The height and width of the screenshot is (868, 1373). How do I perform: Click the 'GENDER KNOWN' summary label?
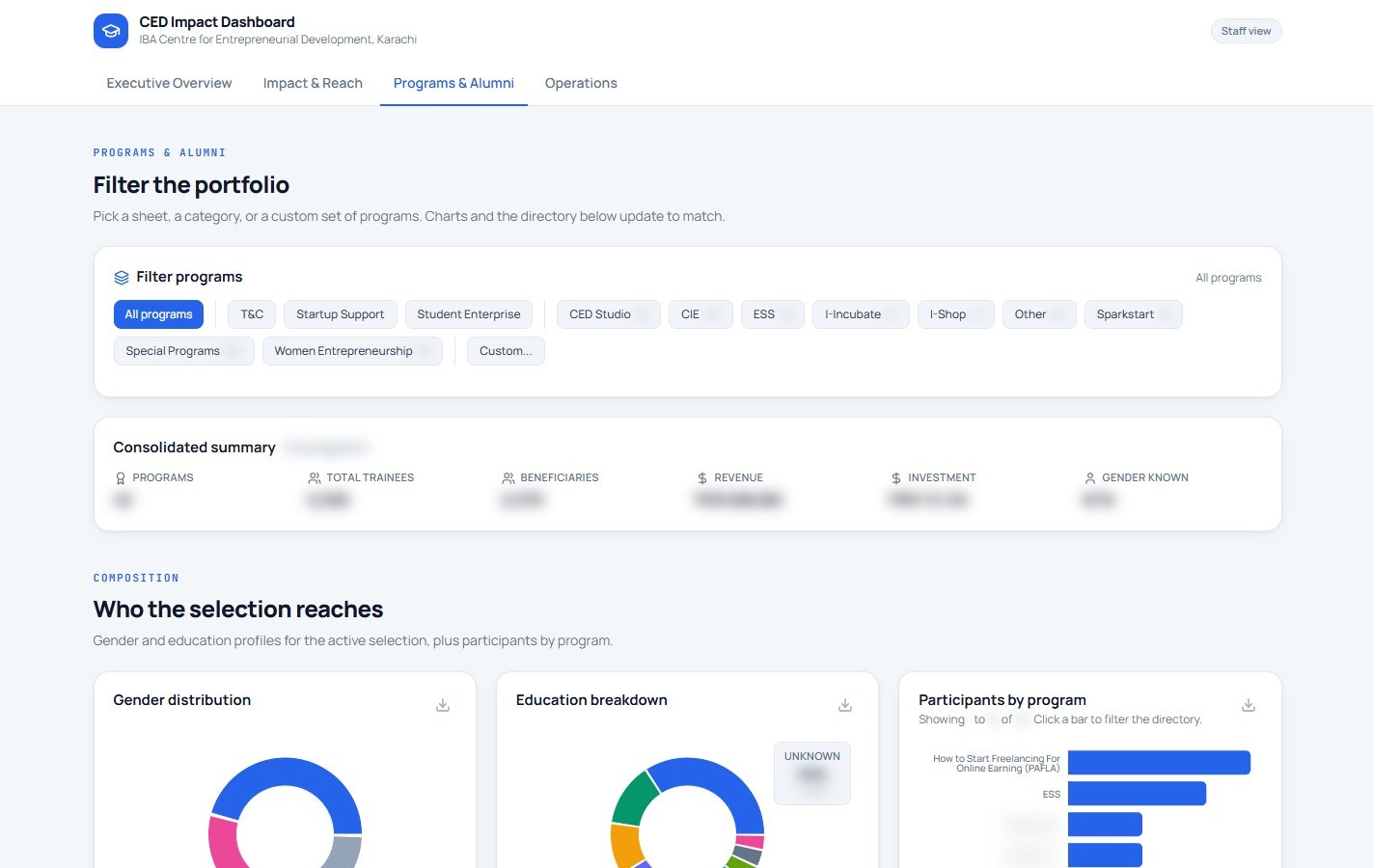1145,478
